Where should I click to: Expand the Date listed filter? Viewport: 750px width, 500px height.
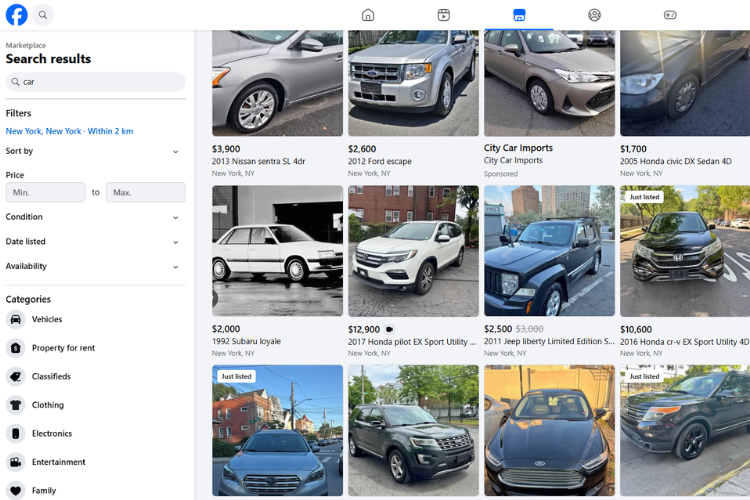(95, 242)
